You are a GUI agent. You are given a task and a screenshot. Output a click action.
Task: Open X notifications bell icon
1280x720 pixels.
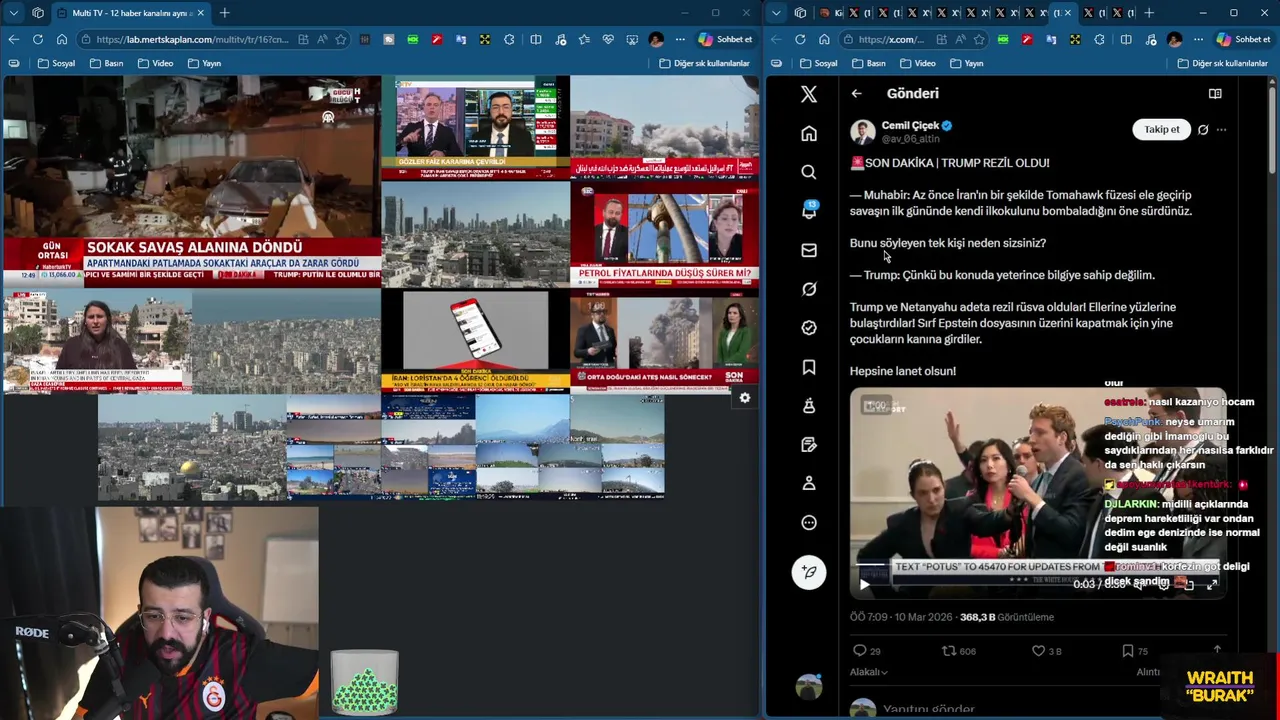(809, 211)
